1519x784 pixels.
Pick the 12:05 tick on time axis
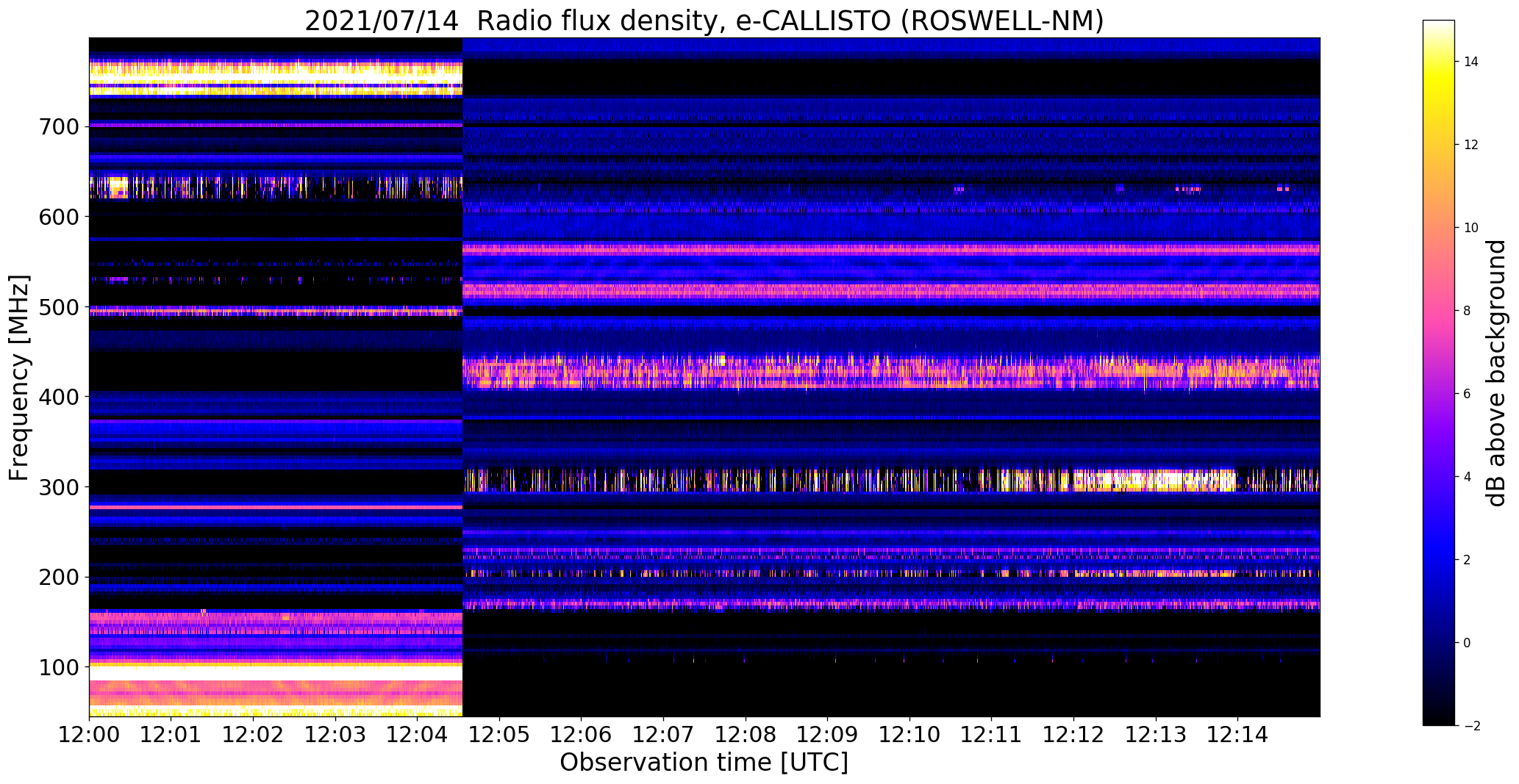click(499, 734)
